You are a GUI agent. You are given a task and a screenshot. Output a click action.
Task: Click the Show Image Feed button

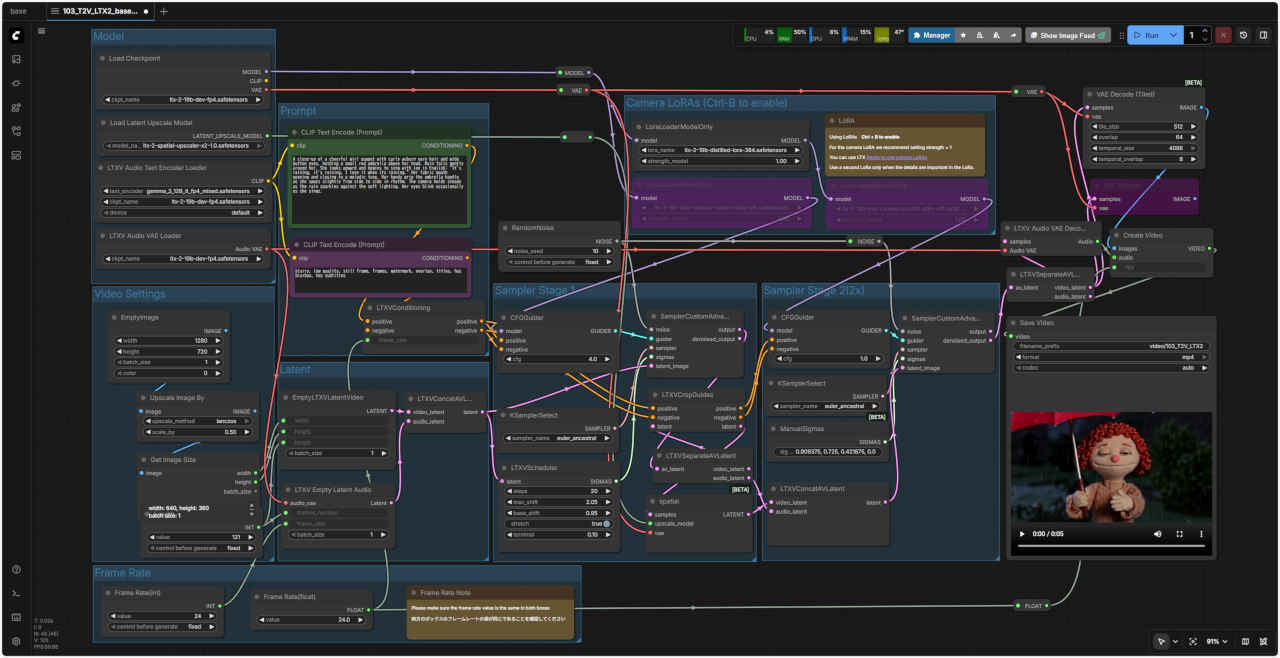(x=1068, y=35)
